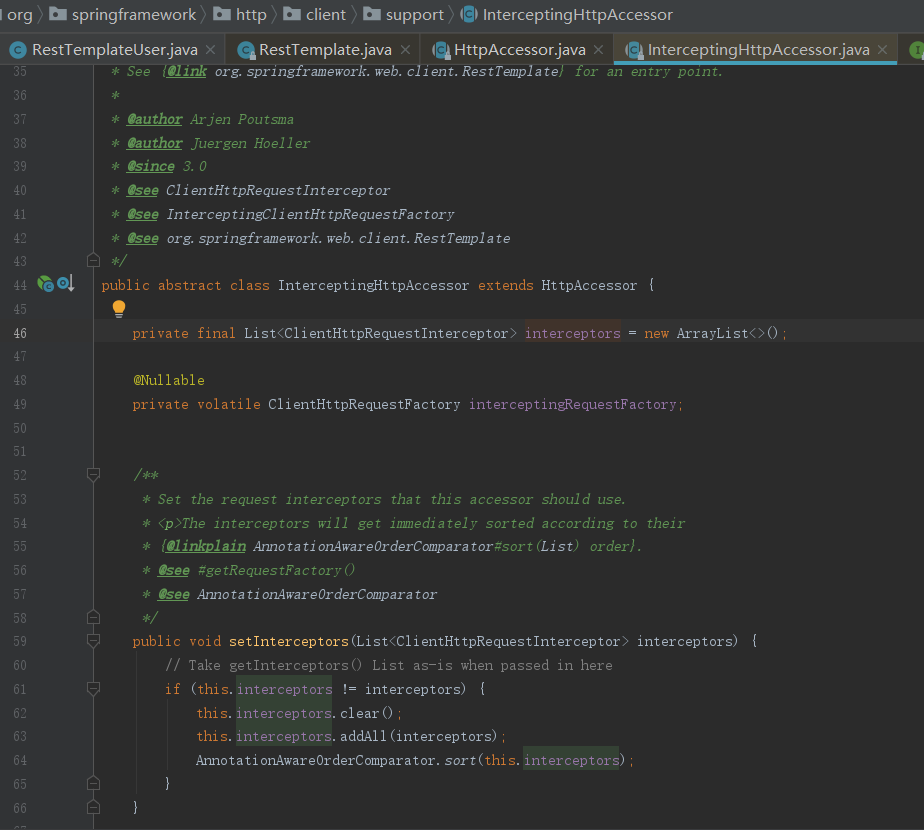This screenshot has width=924, height=830.
Task: Click the implemented-class gutter icon on line 44
Action: pos(45,285)
